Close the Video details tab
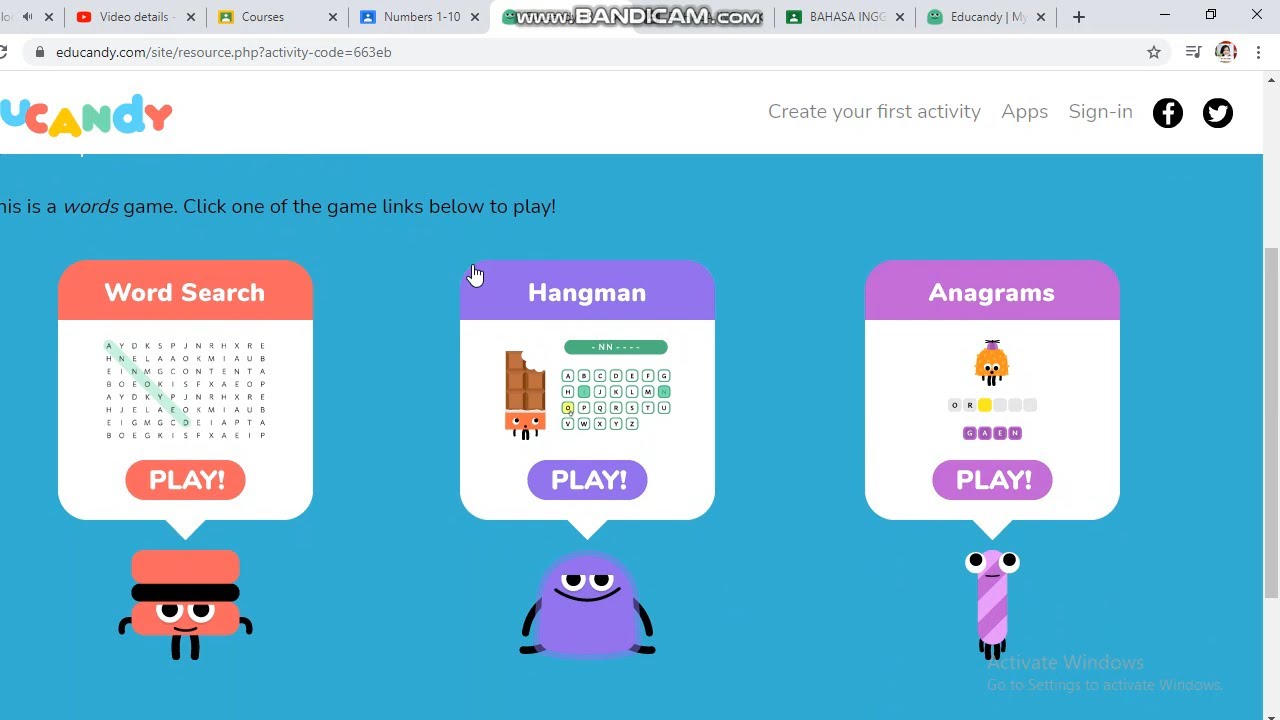 (191, 17)
